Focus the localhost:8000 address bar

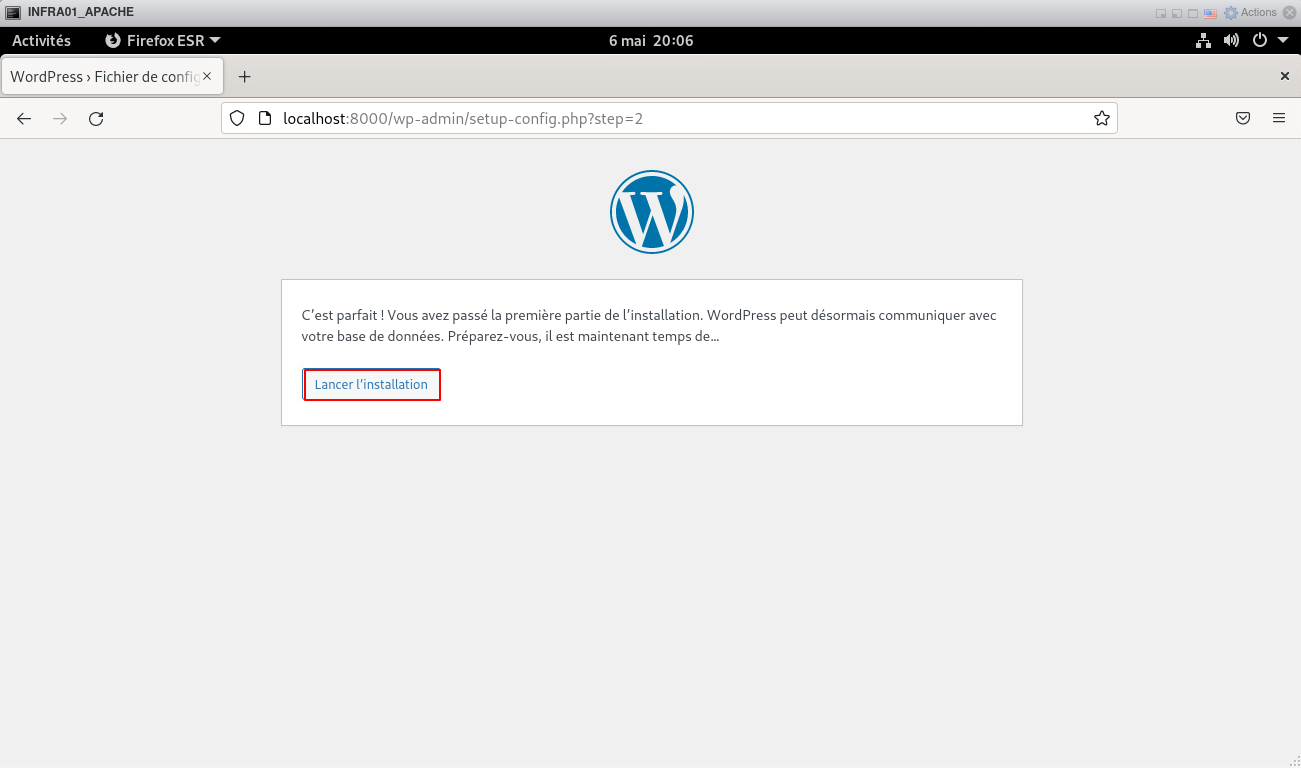pyautogui.click(x=660, y=118)
